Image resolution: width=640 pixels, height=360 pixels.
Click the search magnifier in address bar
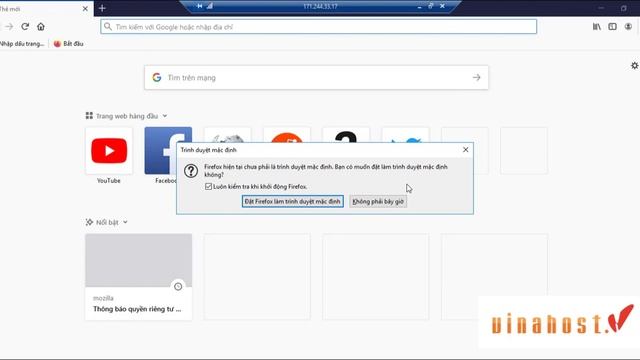(x=108, y=27)
